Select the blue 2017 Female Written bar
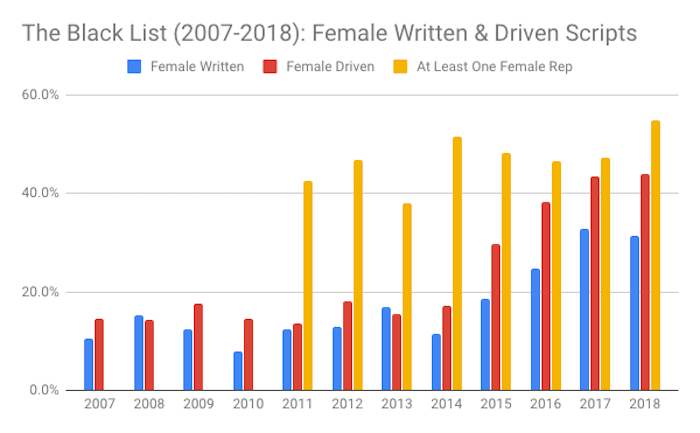 (x=584, y=310)
